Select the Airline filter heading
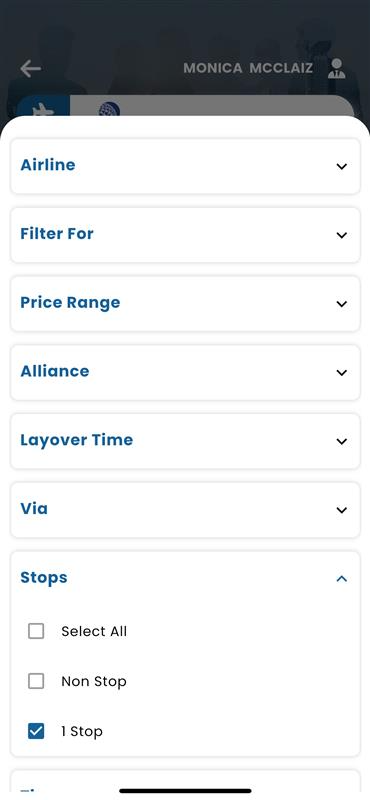The image size is (370, 800). point(47,165)
